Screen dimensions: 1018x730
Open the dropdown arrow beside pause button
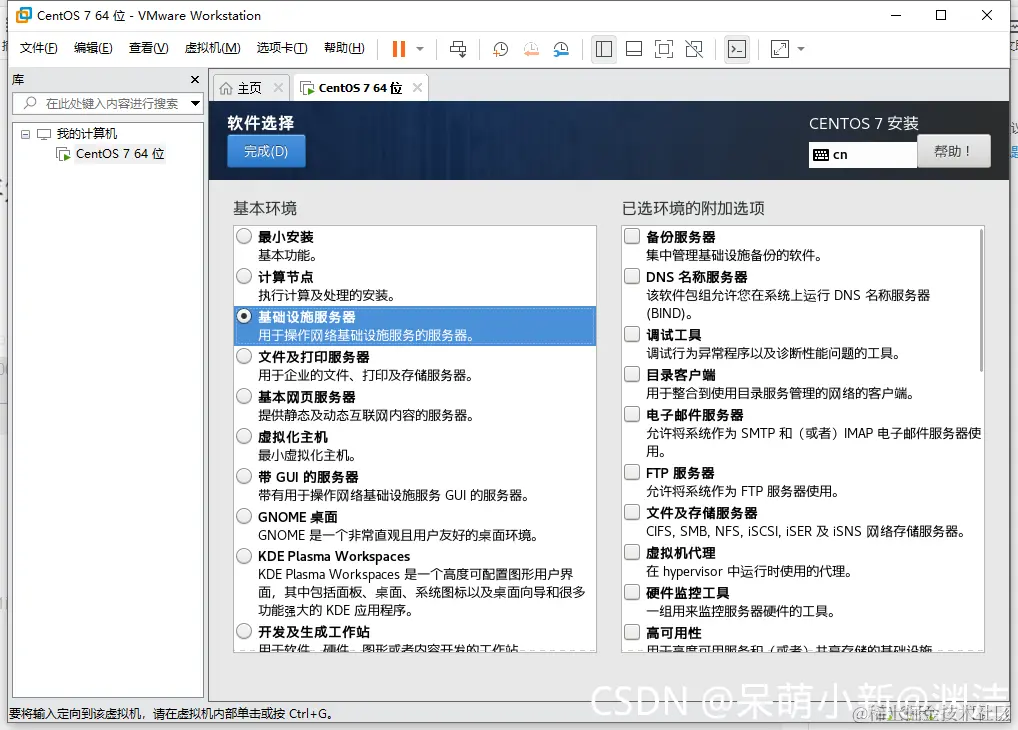pyautogui.click(x=420, y=49)
